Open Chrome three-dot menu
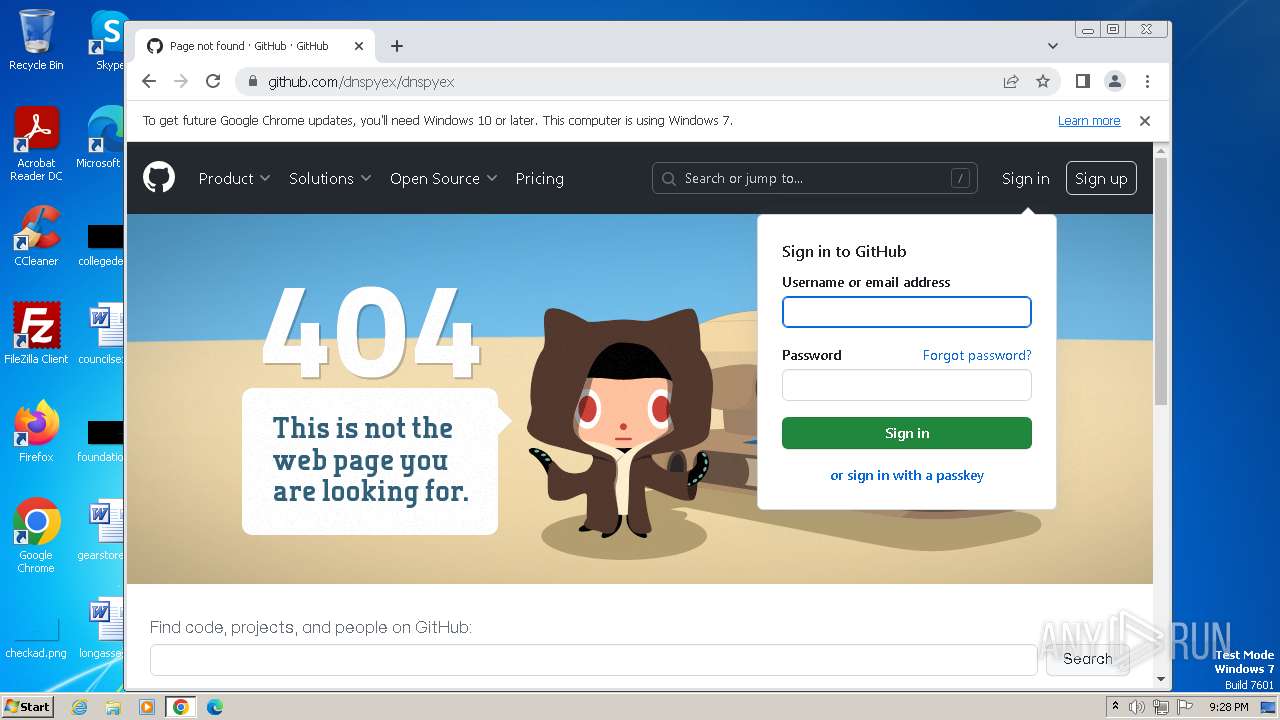 pos(1147,81)
